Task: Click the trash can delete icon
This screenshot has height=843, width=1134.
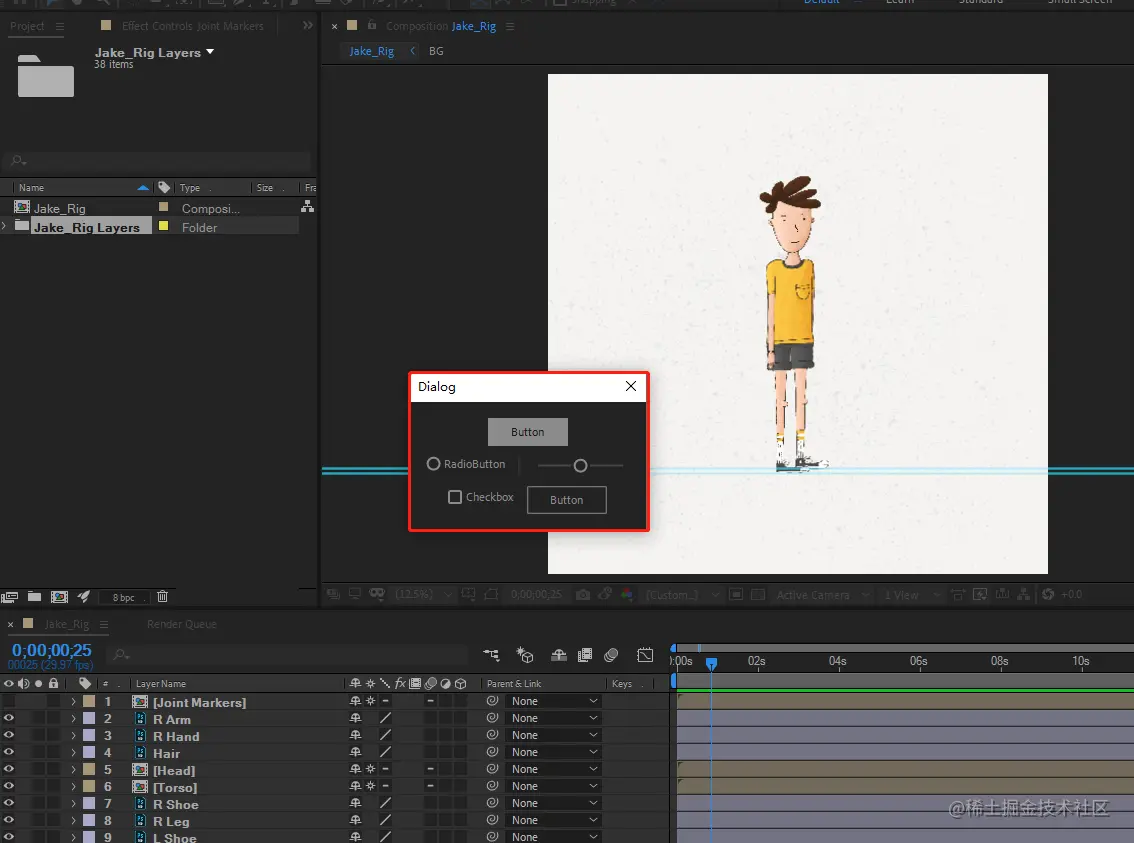Action: [x=163, y=597]
